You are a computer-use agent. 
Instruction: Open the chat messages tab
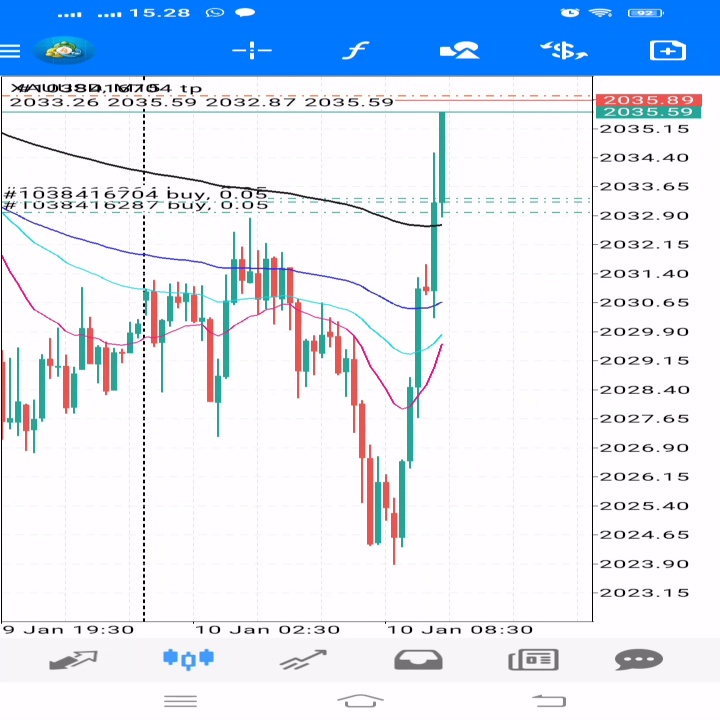tap(639, 660)
